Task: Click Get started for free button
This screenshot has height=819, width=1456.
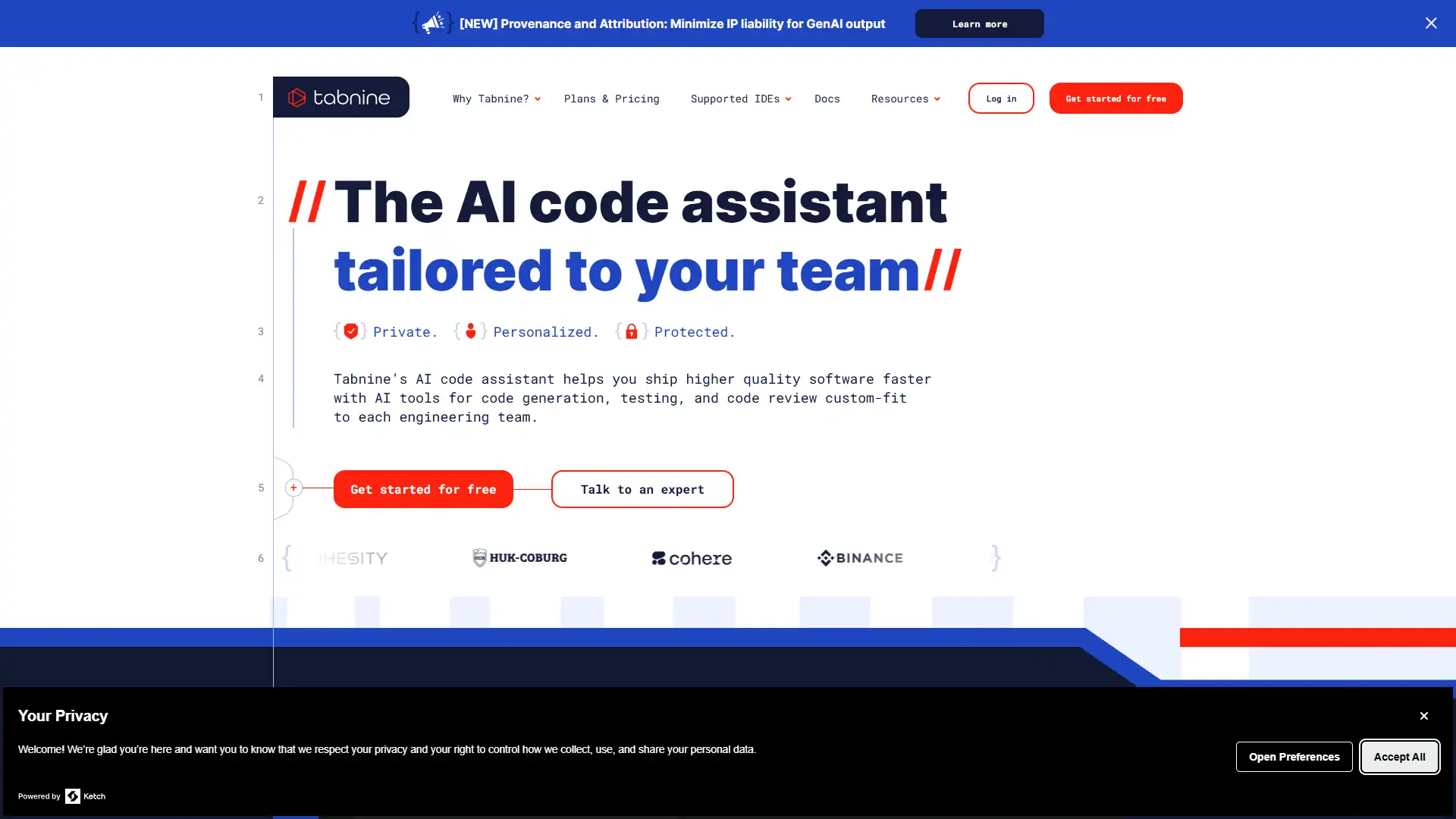Action: tap(423, 489)
